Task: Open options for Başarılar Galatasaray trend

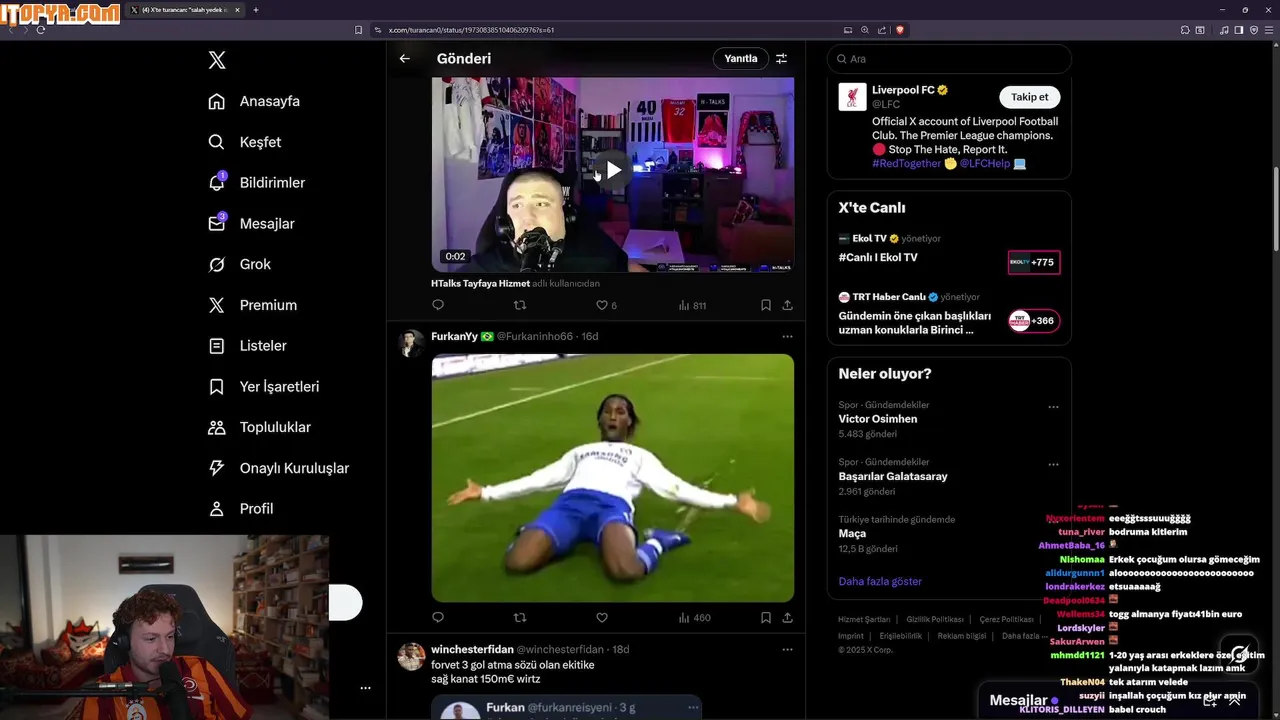Action: (1053, 465)
